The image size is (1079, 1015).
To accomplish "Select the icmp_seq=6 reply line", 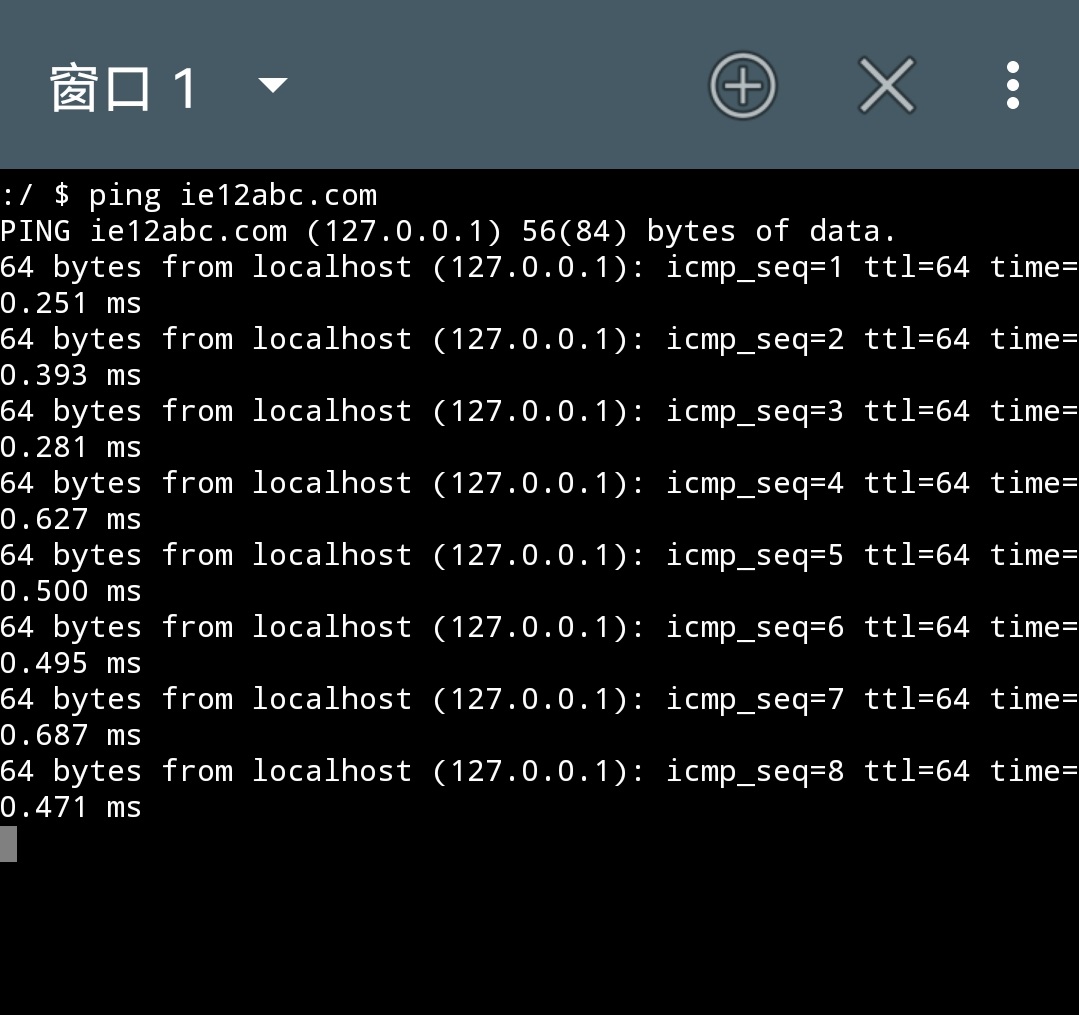I will [x=540, y=645].
